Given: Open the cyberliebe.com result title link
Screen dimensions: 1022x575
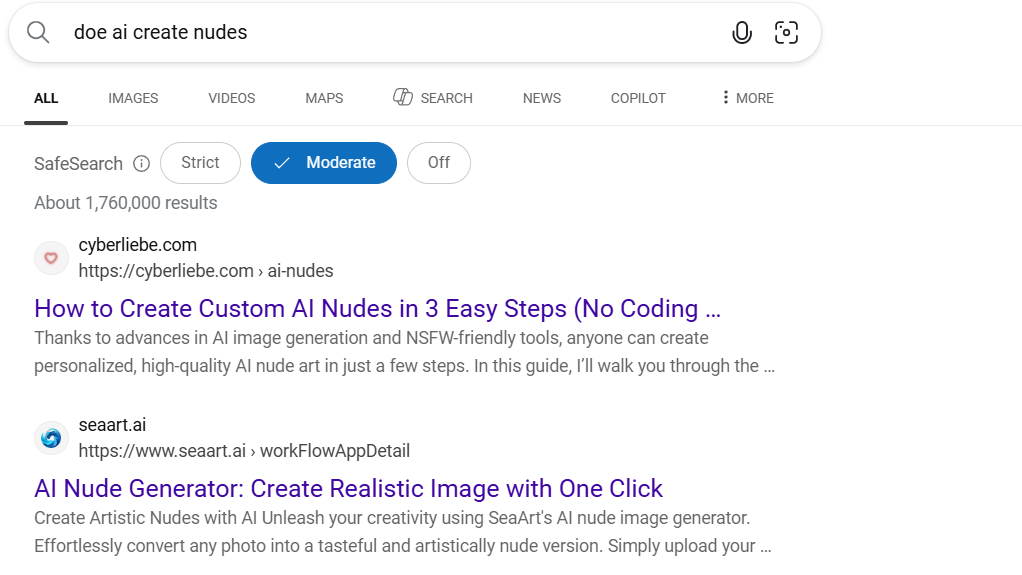Looking at the screenshot, I should click(377, 308).
